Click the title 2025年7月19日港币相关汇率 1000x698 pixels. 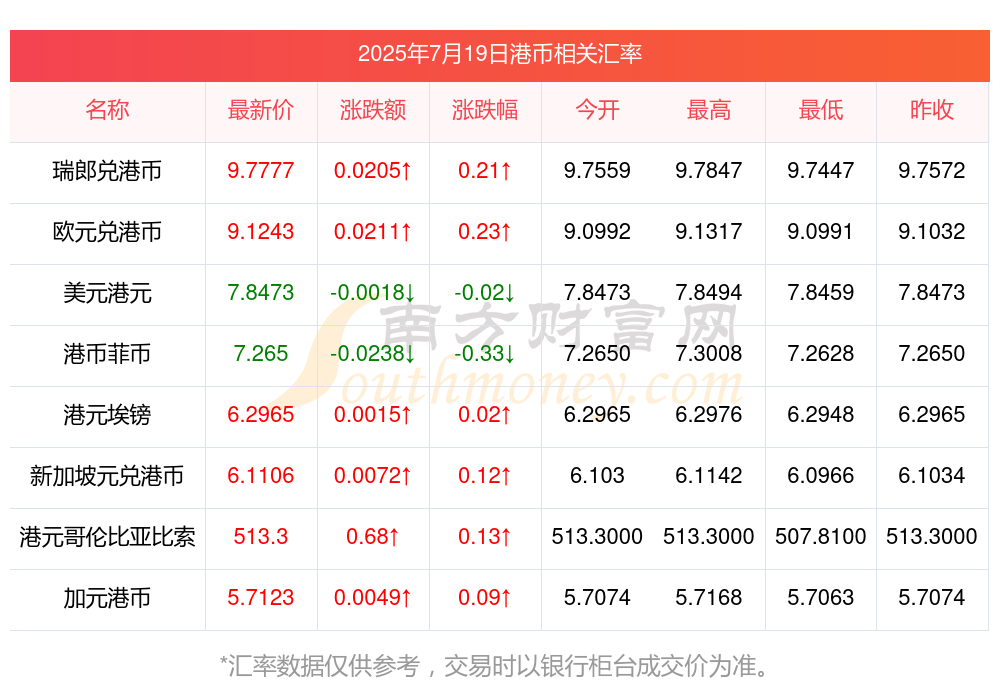pos(499,54)
